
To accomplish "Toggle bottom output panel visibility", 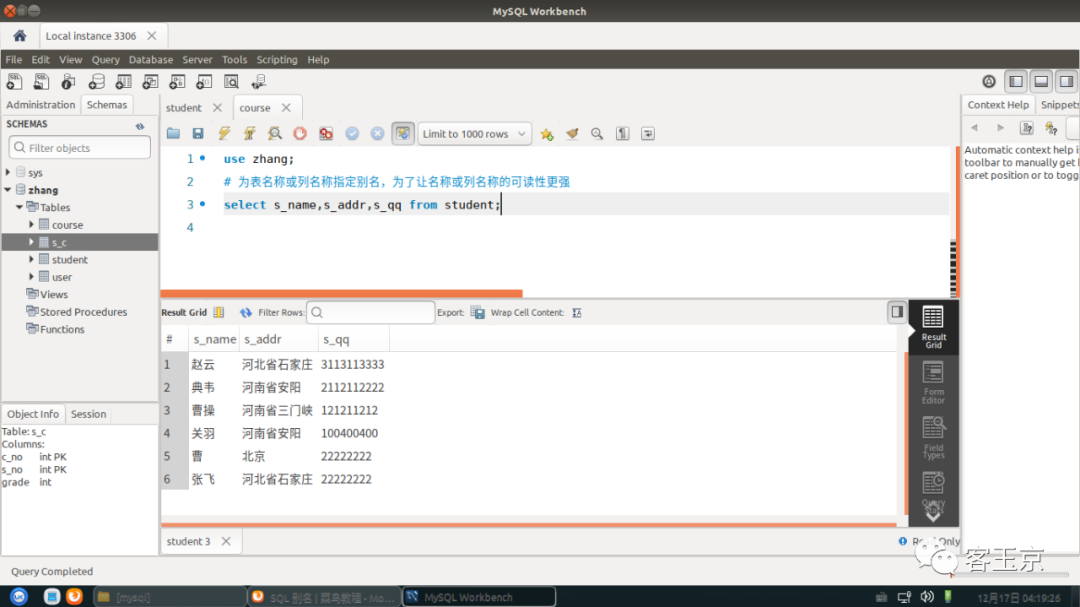I will coord(1041,82).
